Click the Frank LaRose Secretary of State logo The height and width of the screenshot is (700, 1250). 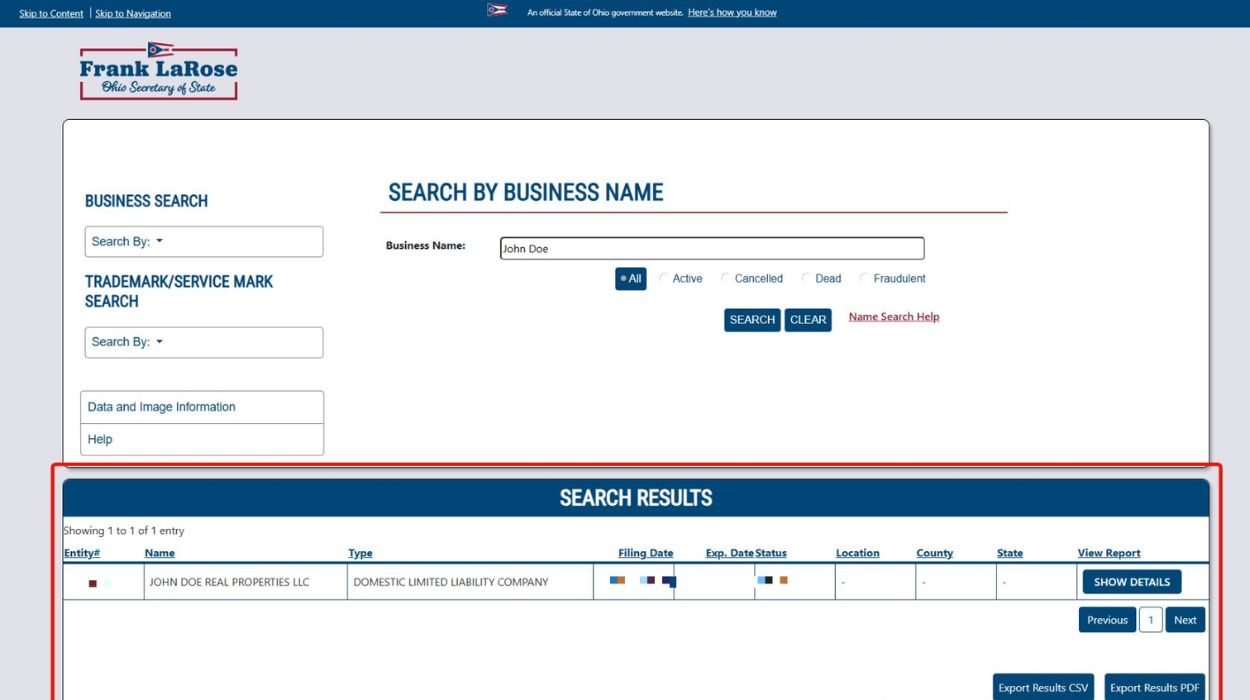157,69
